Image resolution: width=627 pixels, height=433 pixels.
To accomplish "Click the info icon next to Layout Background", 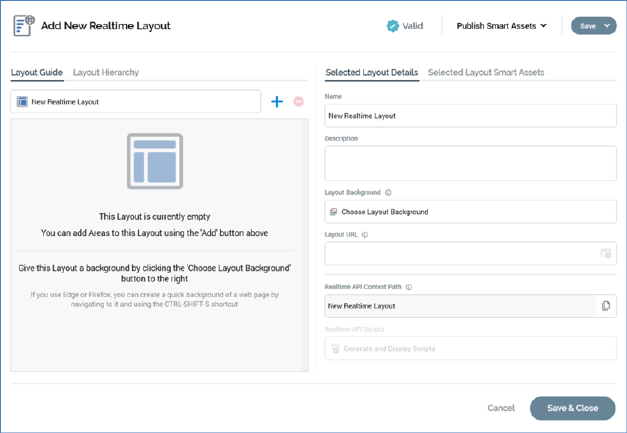I will click(388, 193).
